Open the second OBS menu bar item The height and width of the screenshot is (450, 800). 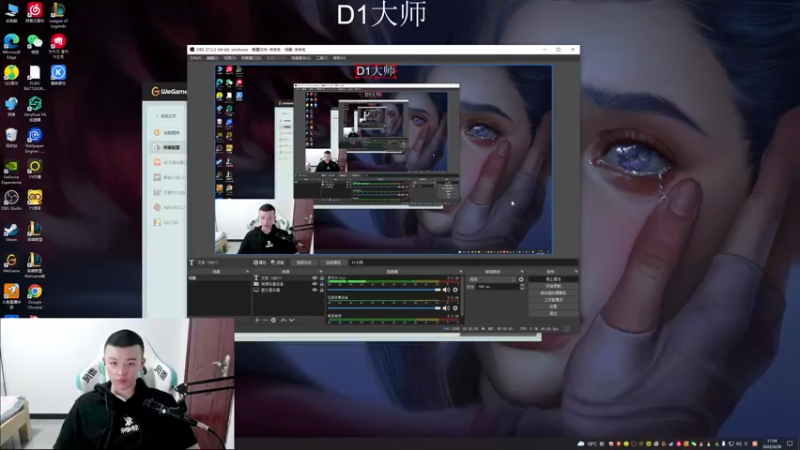(x=212, y=58)
